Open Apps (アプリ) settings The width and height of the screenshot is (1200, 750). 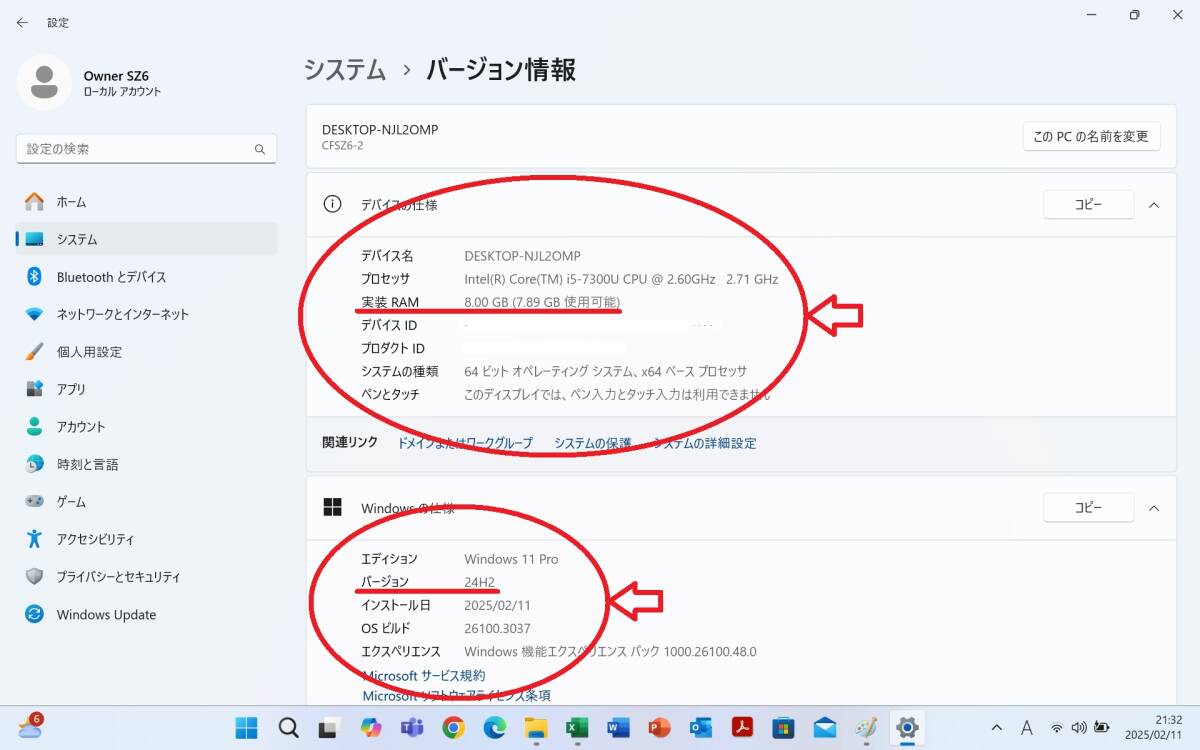146,389
